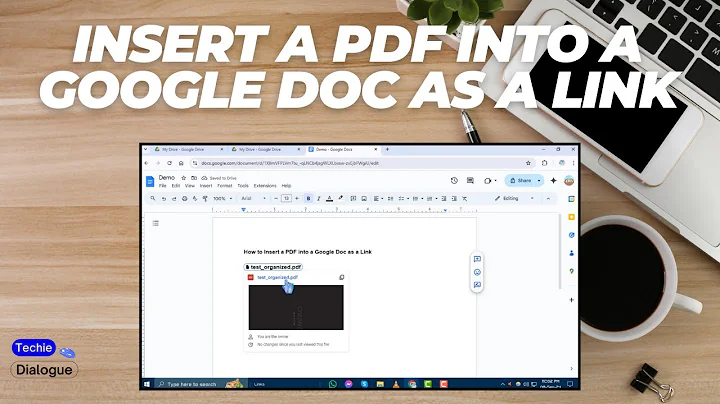Get add-ons plus icon in the side panel
720x404 pixels.
(x=571, y=300)
